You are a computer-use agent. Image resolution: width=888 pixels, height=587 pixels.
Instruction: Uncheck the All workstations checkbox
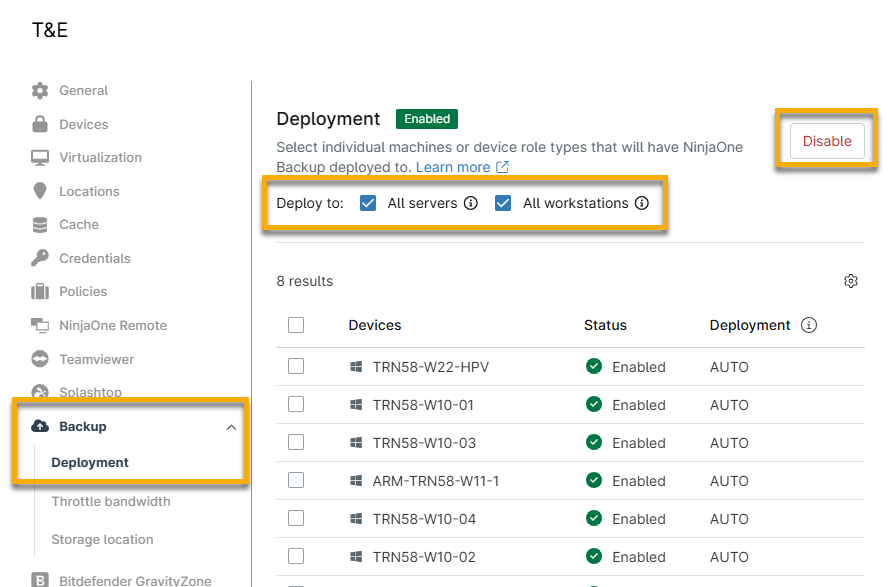[x=504, y=203]
